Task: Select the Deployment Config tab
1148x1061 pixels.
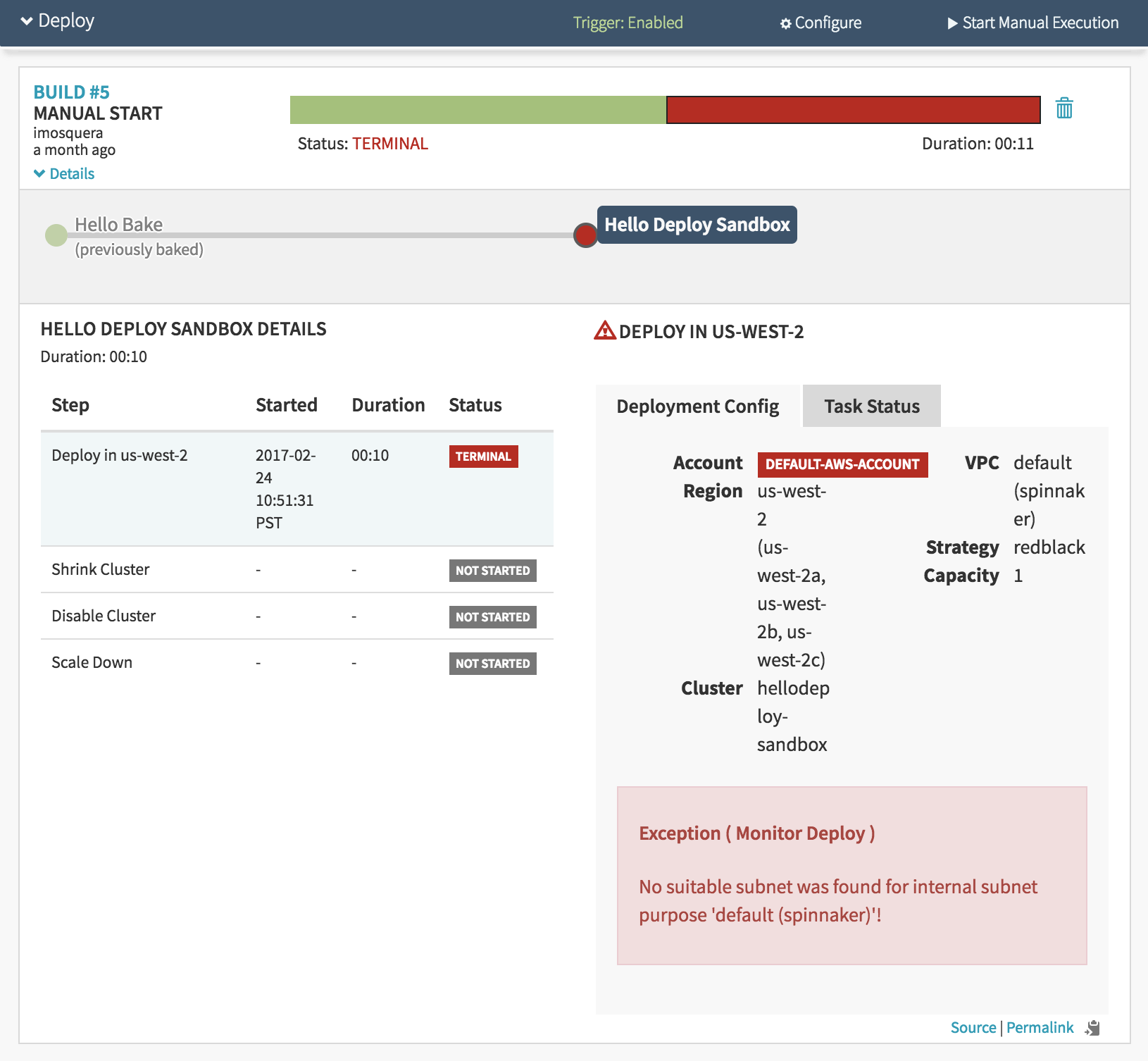Action: 697,407
